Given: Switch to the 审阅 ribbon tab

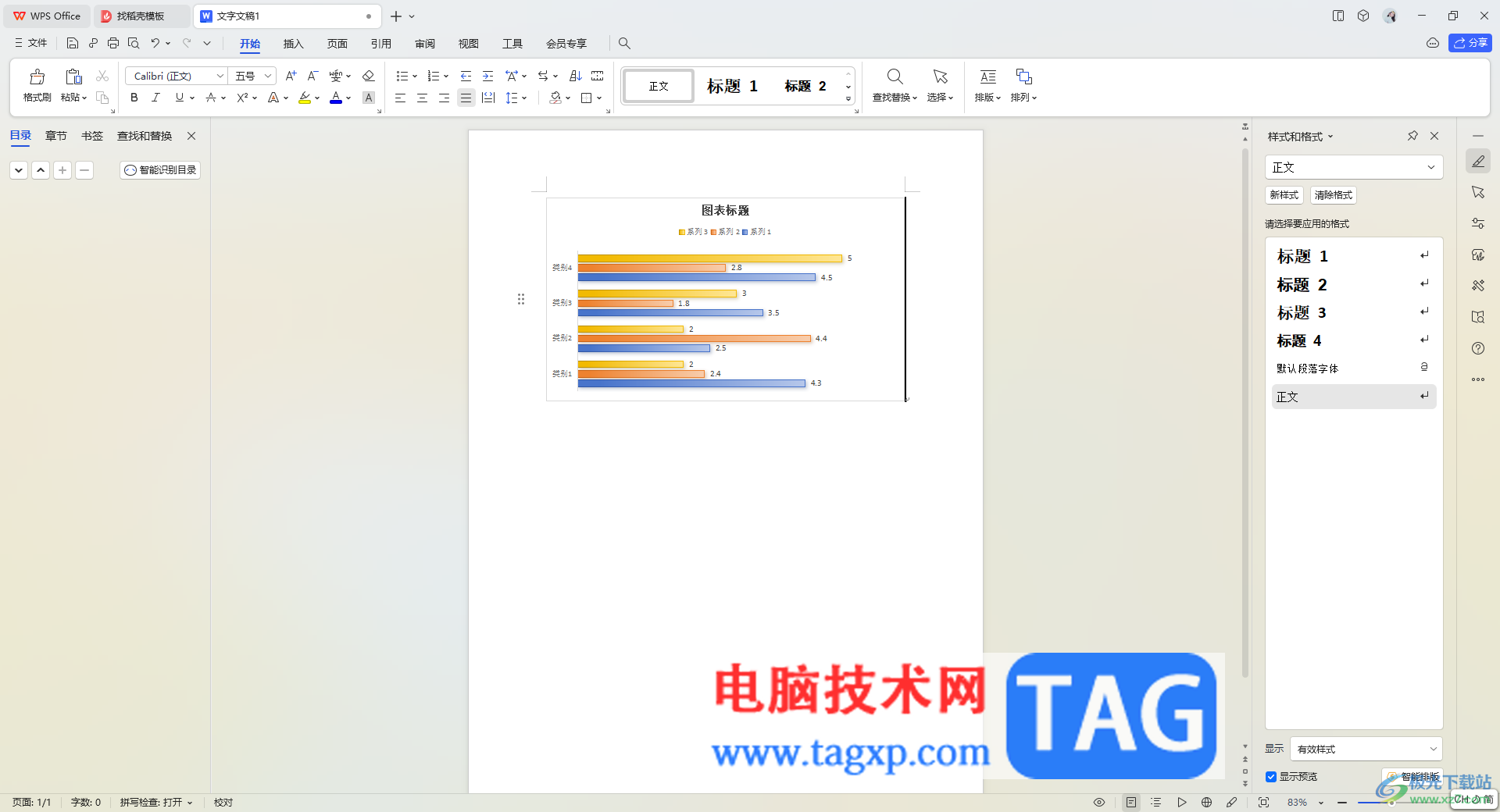Looking at the screenshot, I should click(425, 44).
